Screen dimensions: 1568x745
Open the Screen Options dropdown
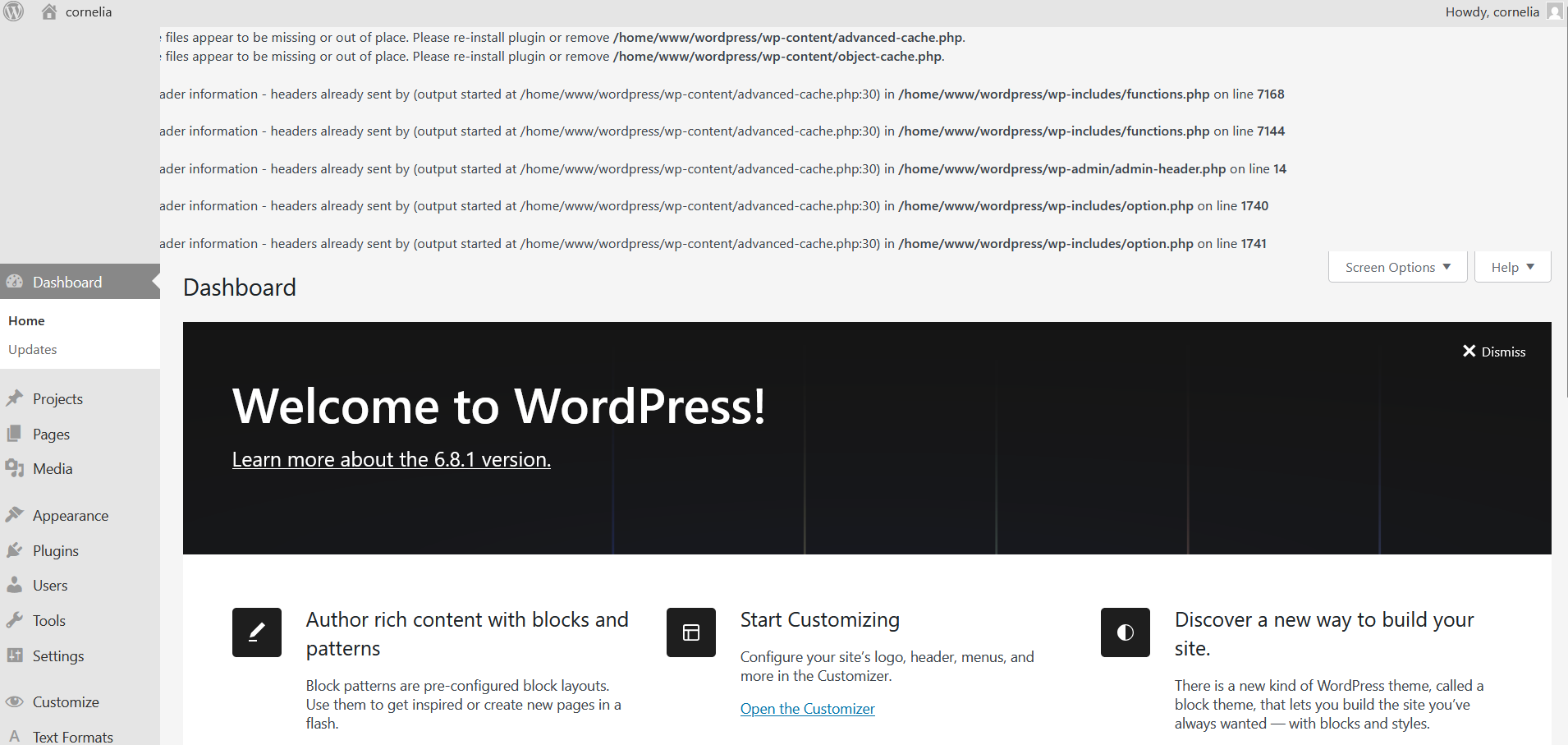[x=1397, y=266]
